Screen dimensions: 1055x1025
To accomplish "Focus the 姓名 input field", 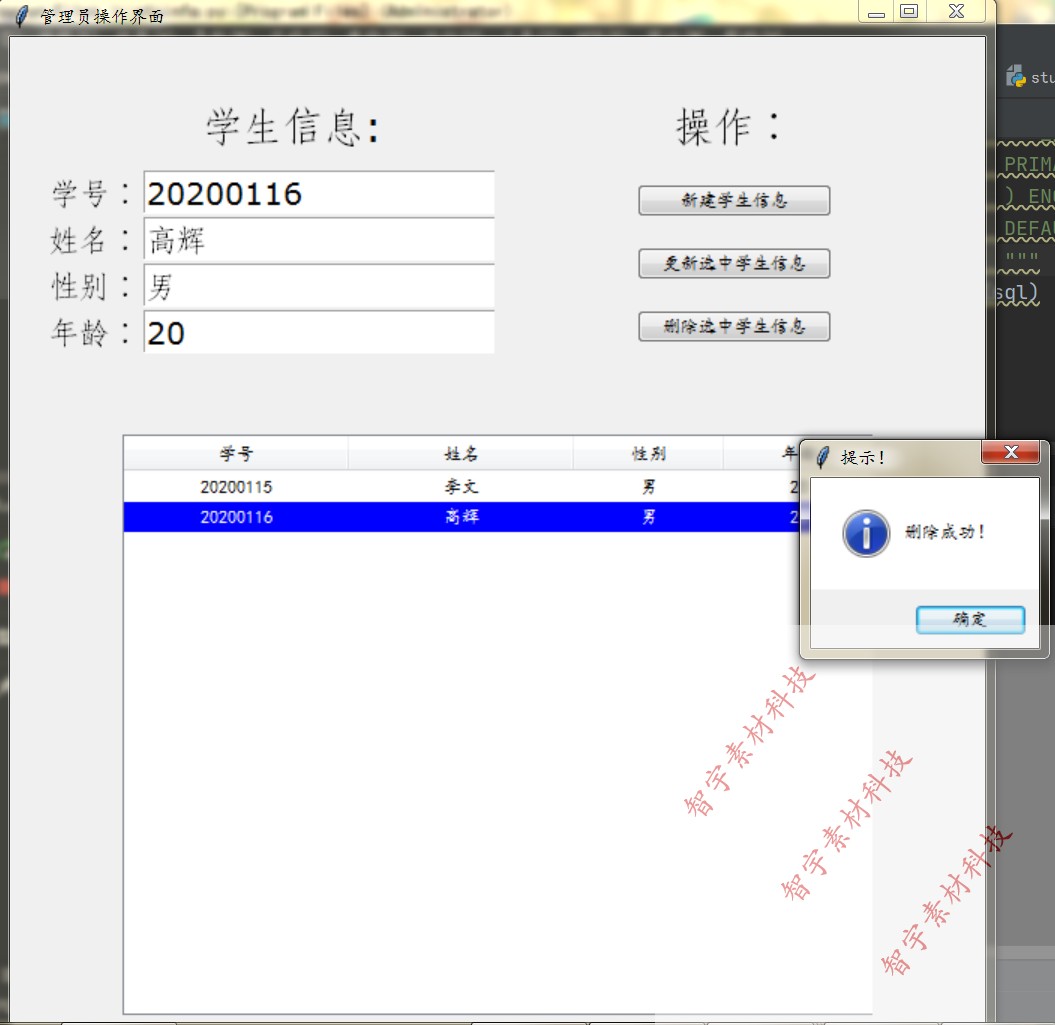I will click(x=319, y=241).
